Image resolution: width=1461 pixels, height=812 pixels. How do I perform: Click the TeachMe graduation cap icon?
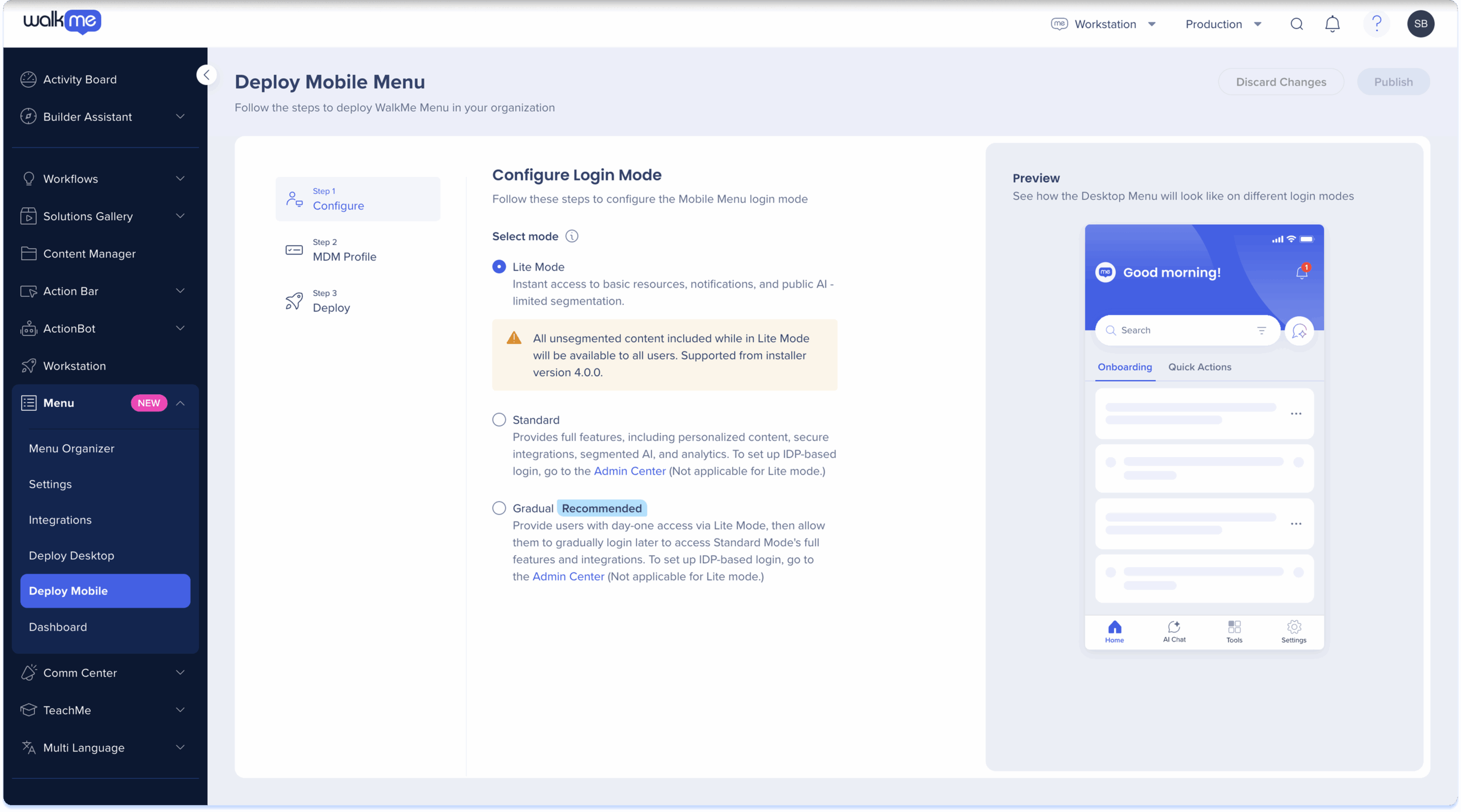pos(28,710)
